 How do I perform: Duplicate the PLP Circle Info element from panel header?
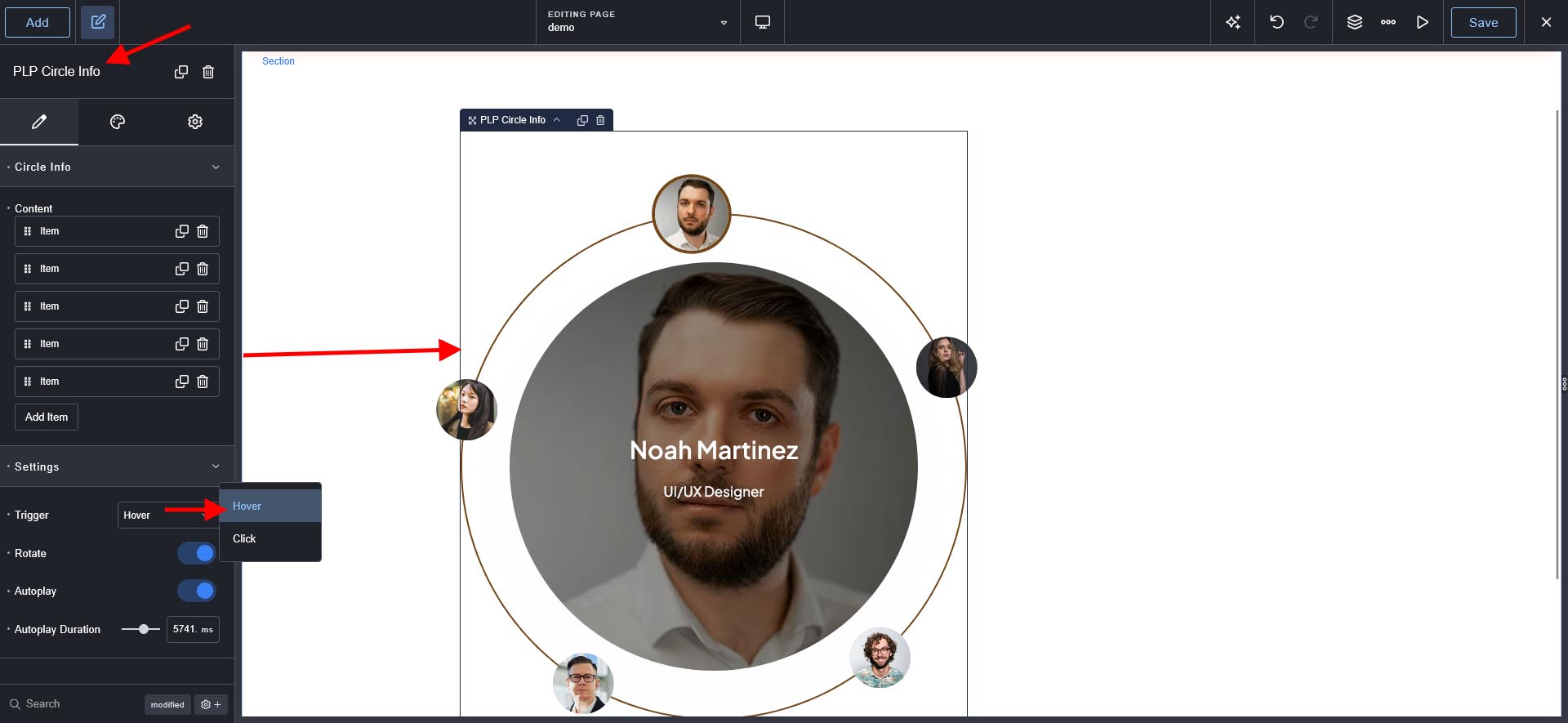181,72
